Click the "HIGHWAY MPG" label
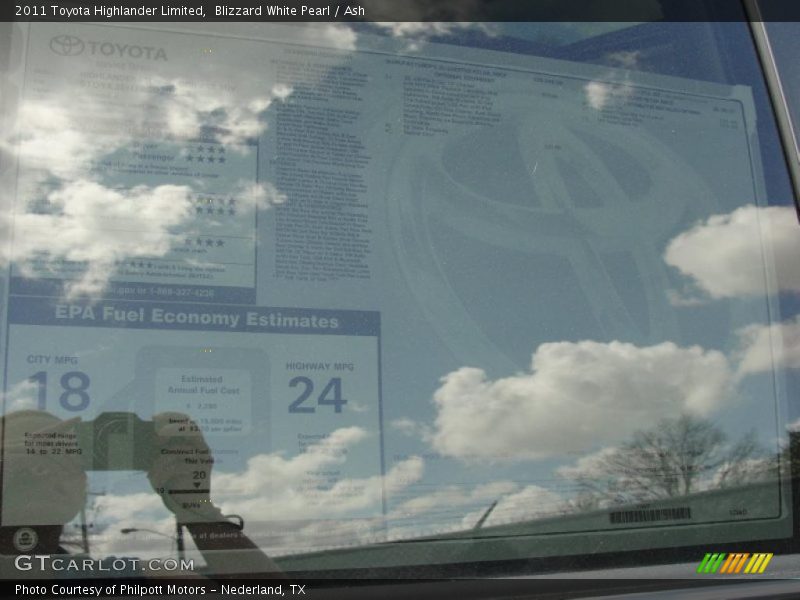 [x=319, y=366]
